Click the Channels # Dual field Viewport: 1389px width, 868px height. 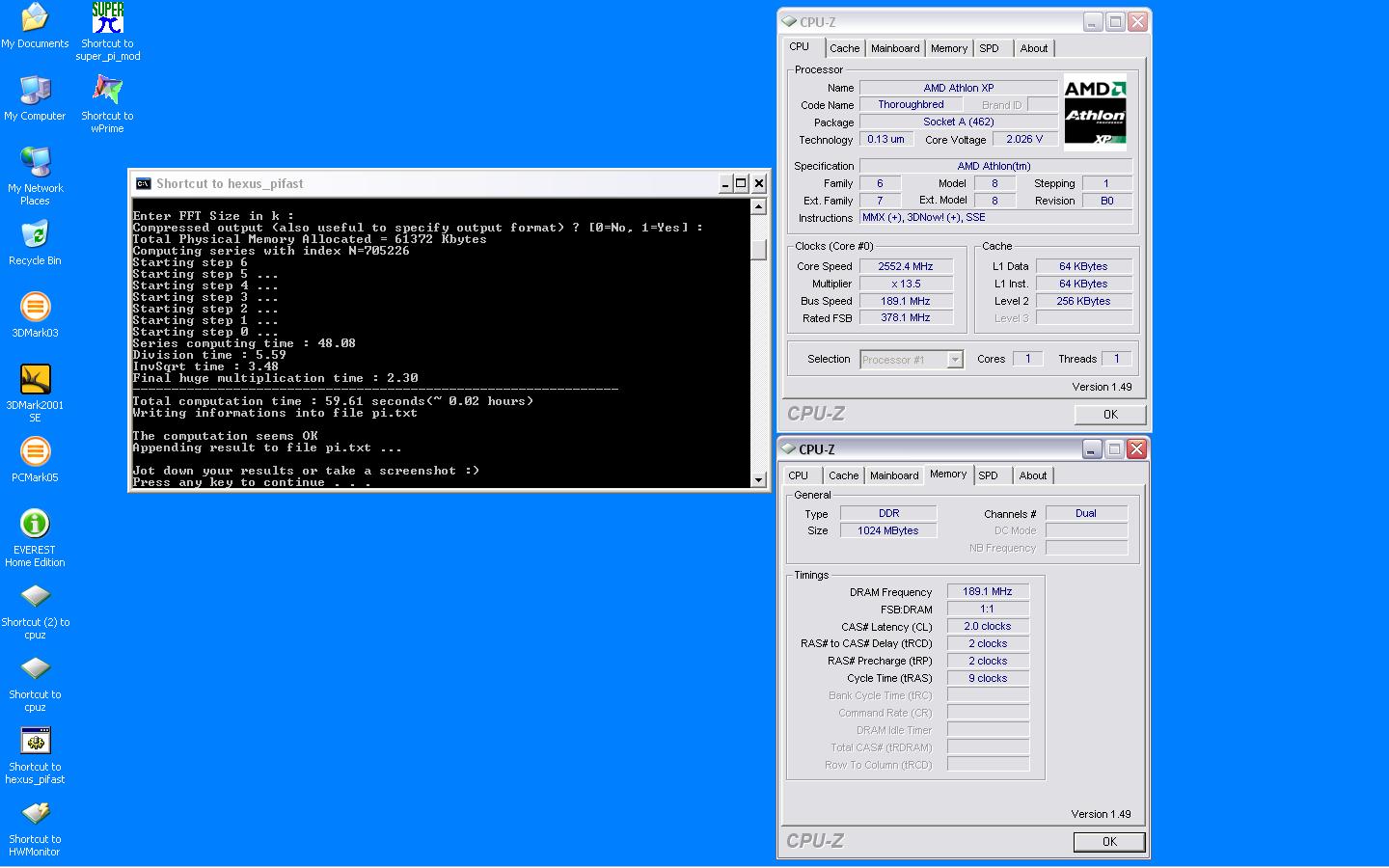pyautogui.click(x=1086, y=513)
